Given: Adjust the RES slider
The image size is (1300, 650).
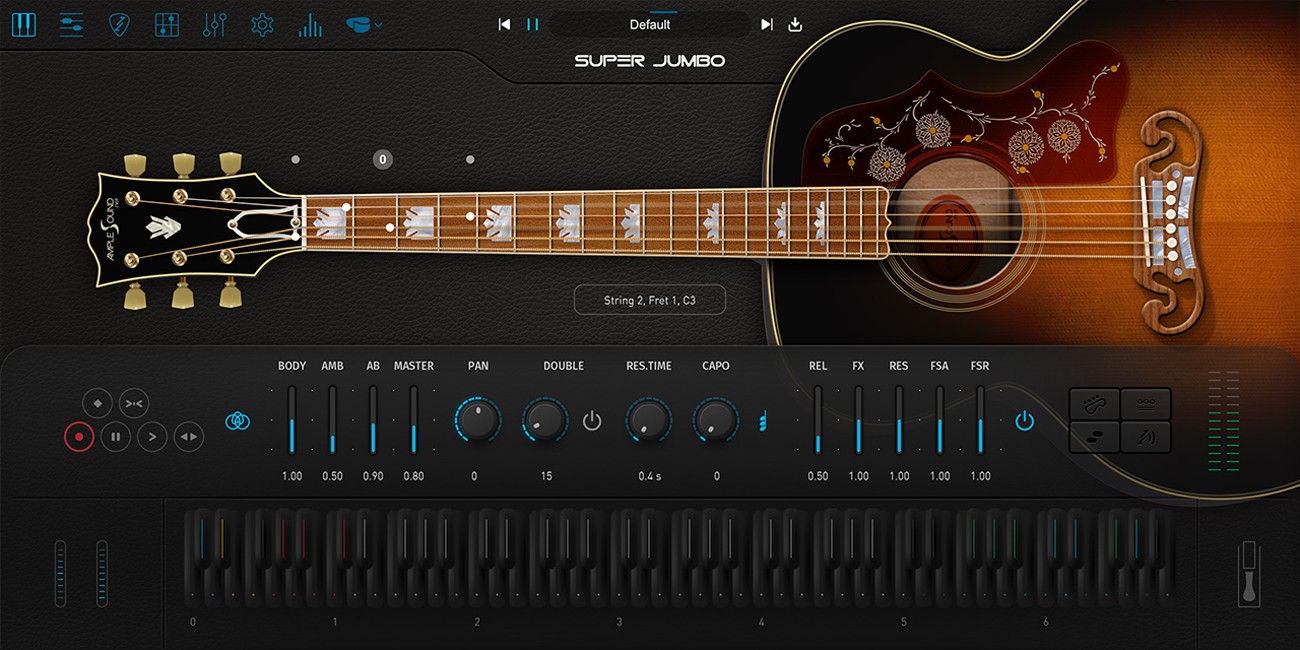Looking at the screenshot, I should 899,420.
